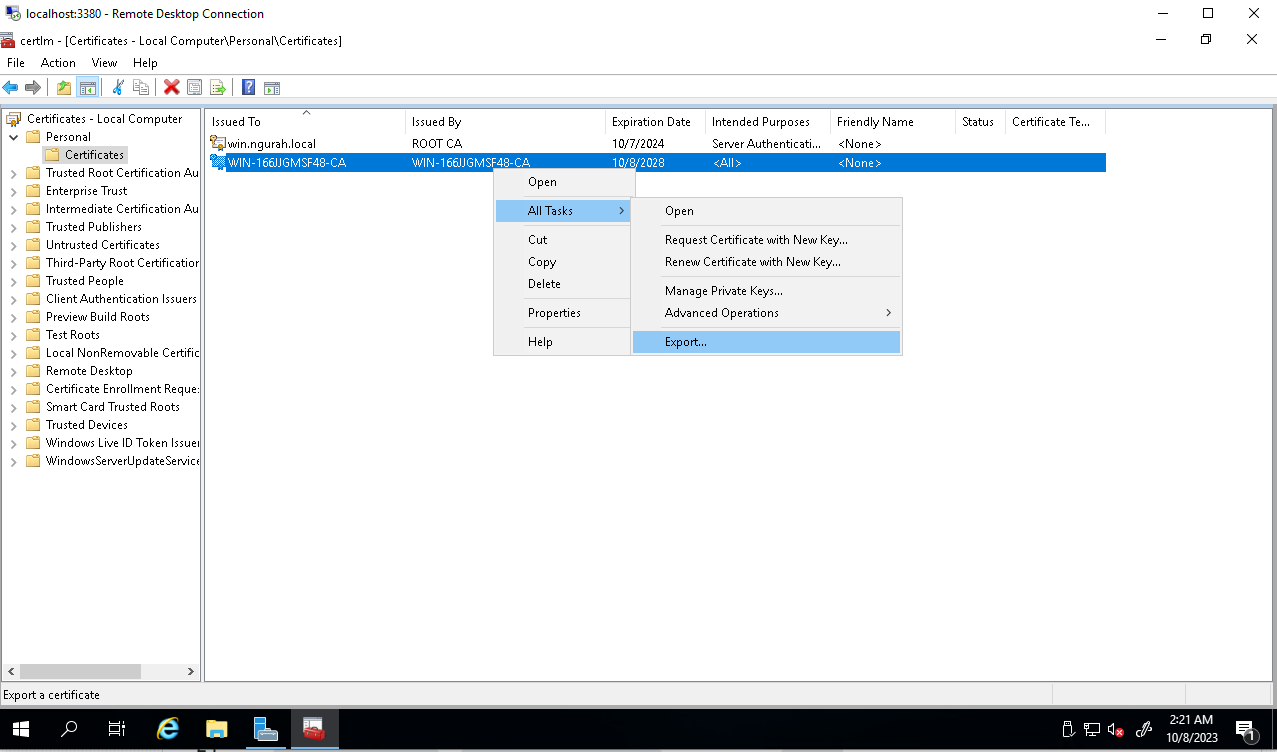The height and width of the screenshot is (752, 1277).
Task: Expand Trusted Root Certification Authorities tree node
Action: point(13,173)
